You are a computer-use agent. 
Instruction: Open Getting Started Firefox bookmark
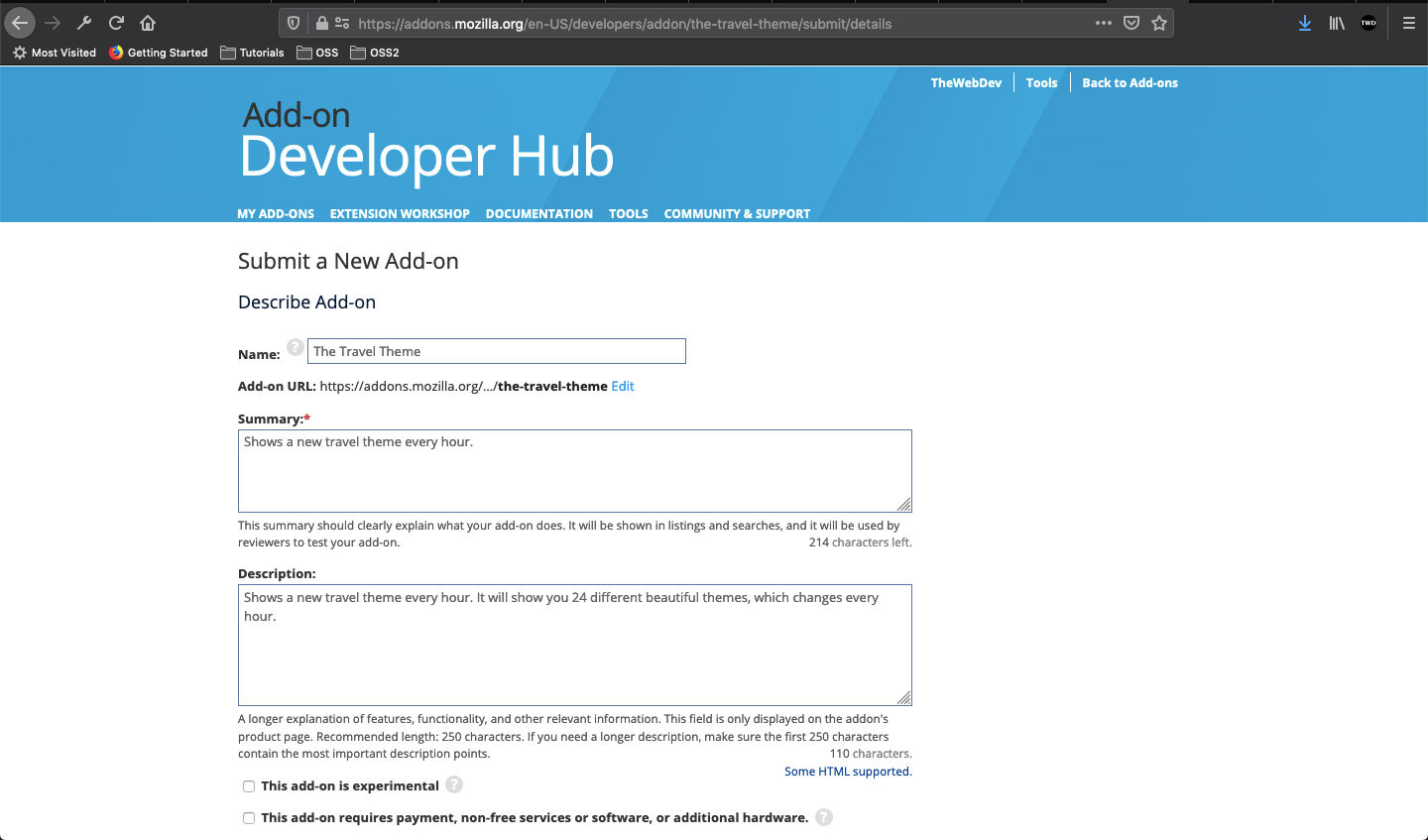pyautogui.click(x=159, y=53)
